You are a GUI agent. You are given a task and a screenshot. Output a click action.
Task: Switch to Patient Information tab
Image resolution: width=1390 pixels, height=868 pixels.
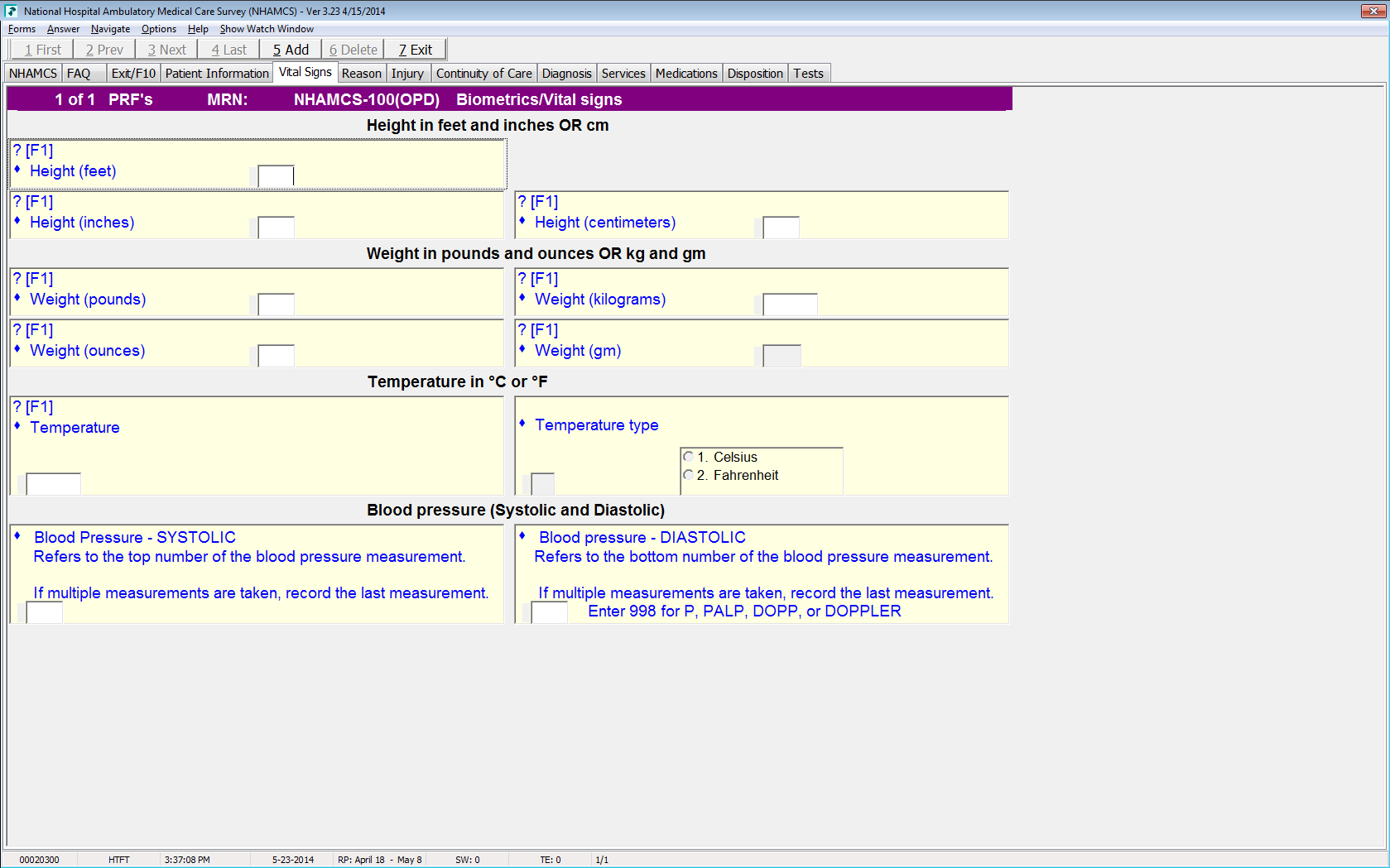217,74
